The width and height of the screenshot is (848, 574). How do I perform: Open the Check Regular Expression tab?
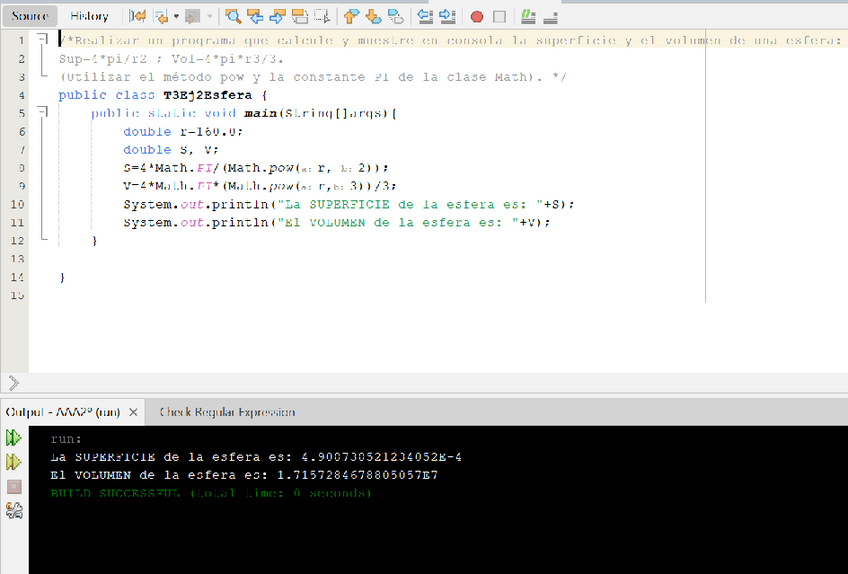coord(227,412)
